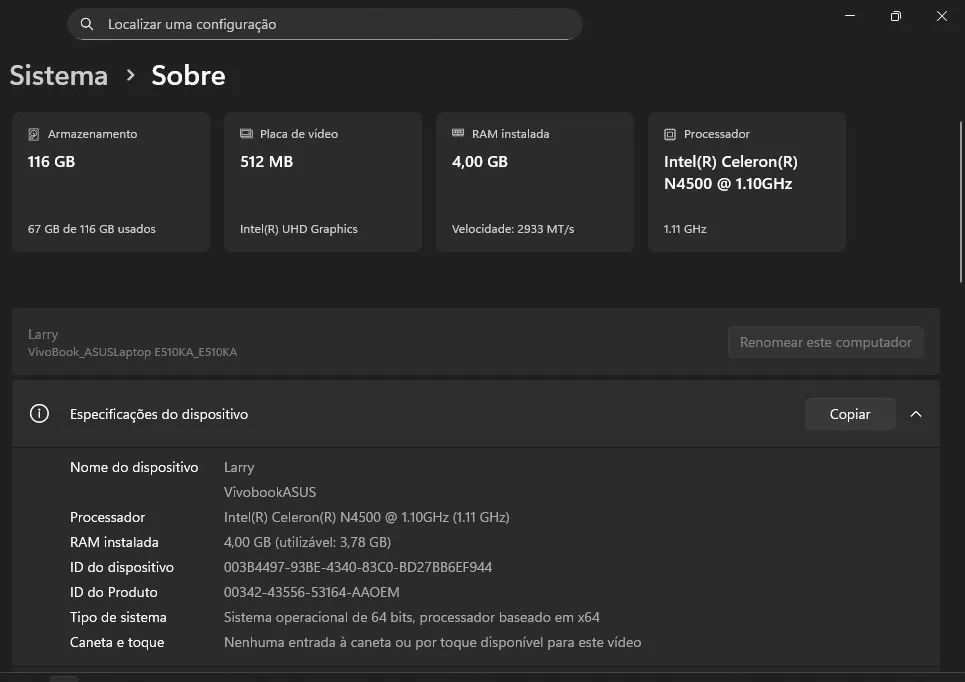Copy device specifications with Copiar button
This screenshot has width=965, height=682.
[x=850, y=414]
